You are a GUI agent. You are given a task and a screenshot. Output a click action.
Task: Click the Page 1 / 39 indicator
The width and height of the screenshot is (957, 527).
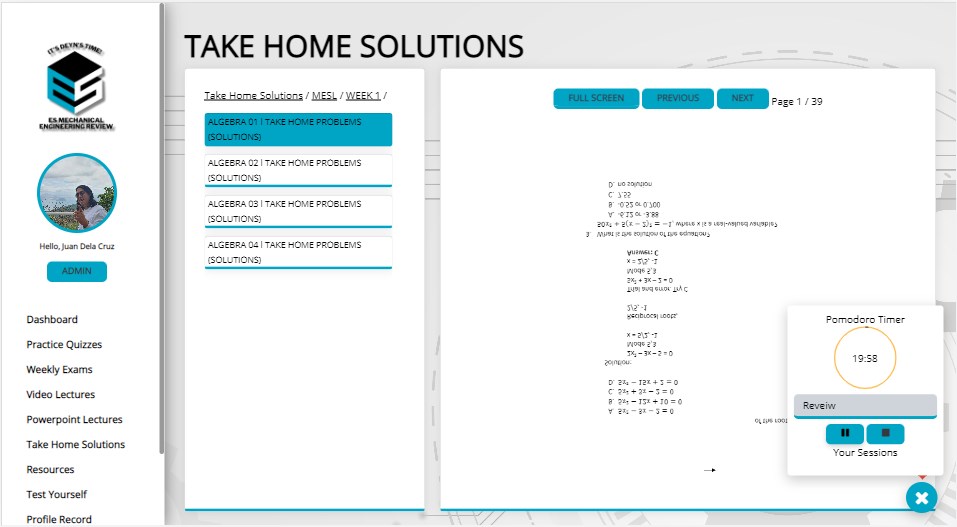click(796, 101)
